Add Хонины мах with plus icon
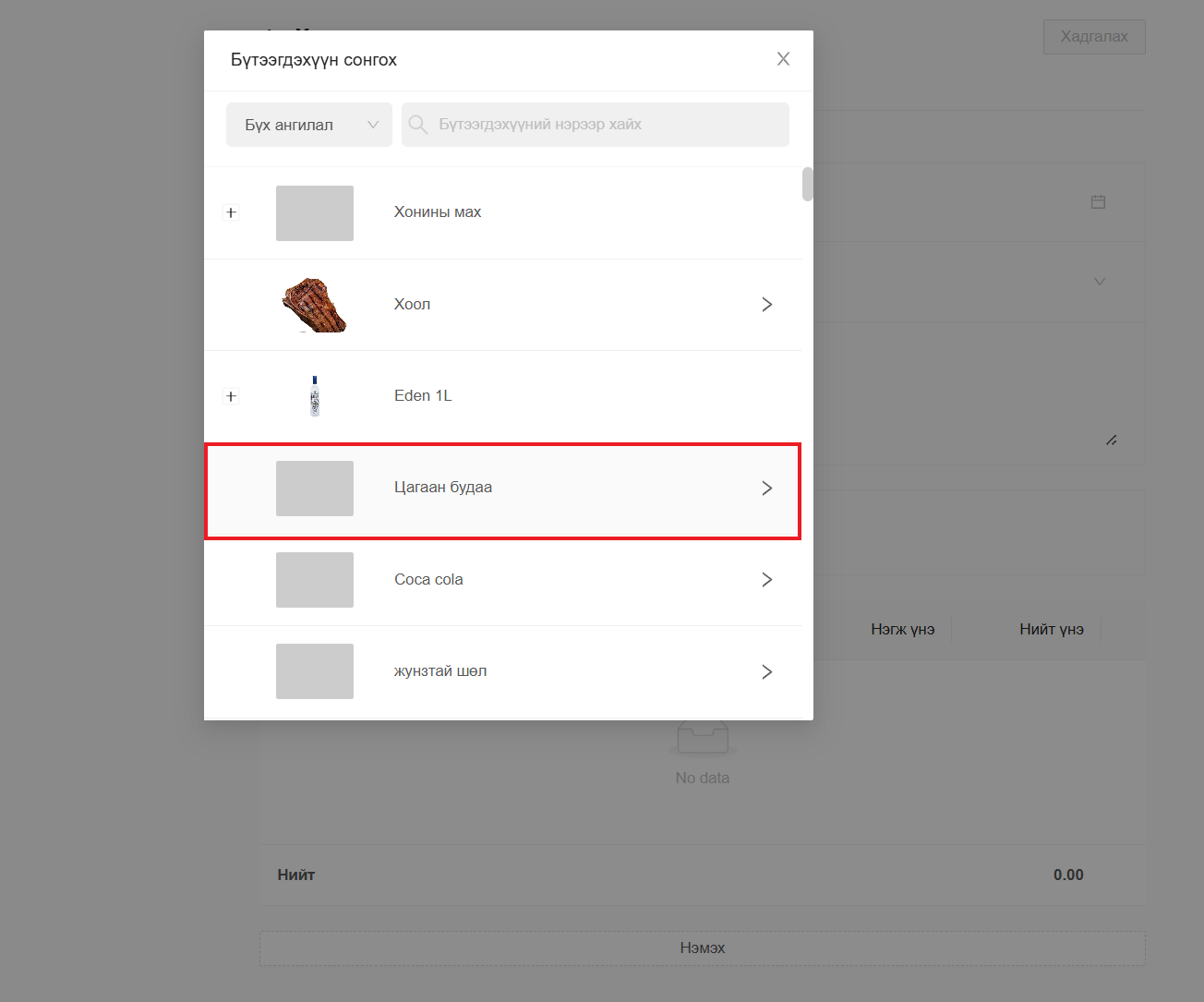The height and width of the screenshot is (1002, 1204). [x=231, y=212]
